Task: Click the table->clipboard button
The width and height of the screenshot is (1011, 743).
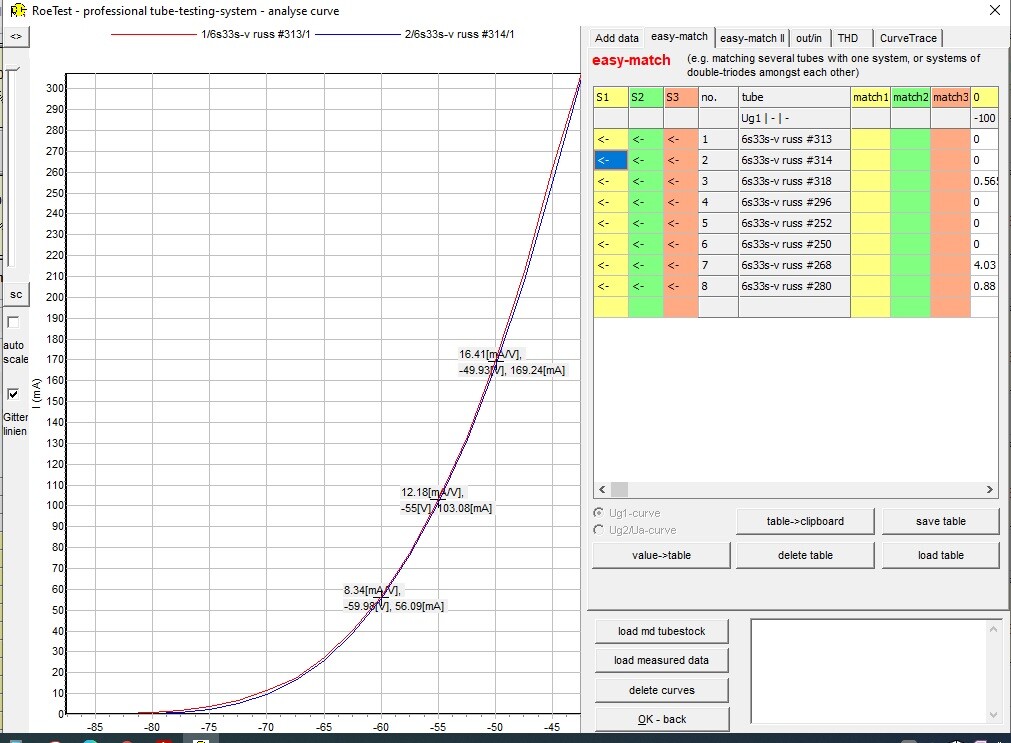Action: point(805,521)
